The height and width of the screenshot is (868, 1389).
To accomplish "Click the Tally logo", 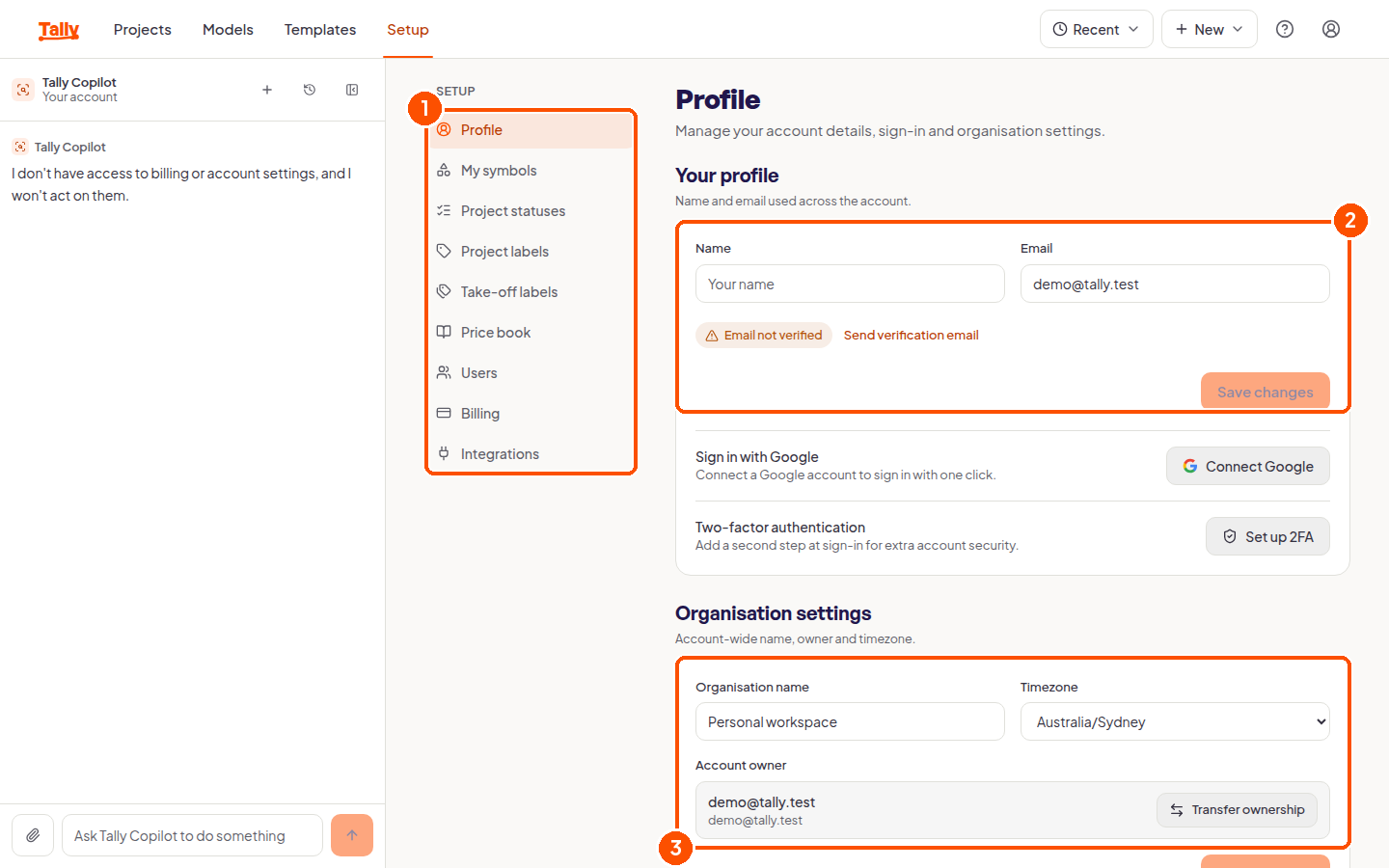I will pos(59,30).
